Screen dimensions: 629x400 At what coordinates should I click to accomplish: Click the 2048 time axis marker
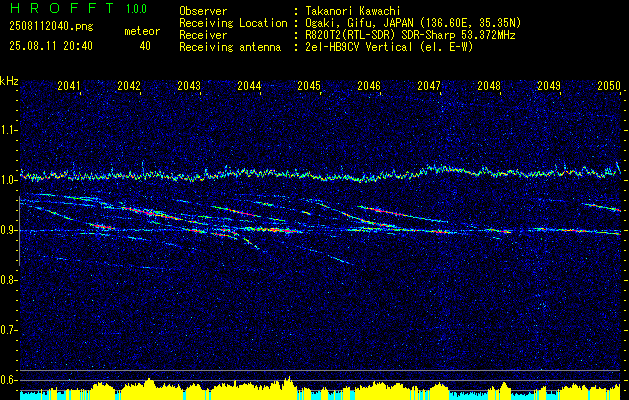[489, 85]
